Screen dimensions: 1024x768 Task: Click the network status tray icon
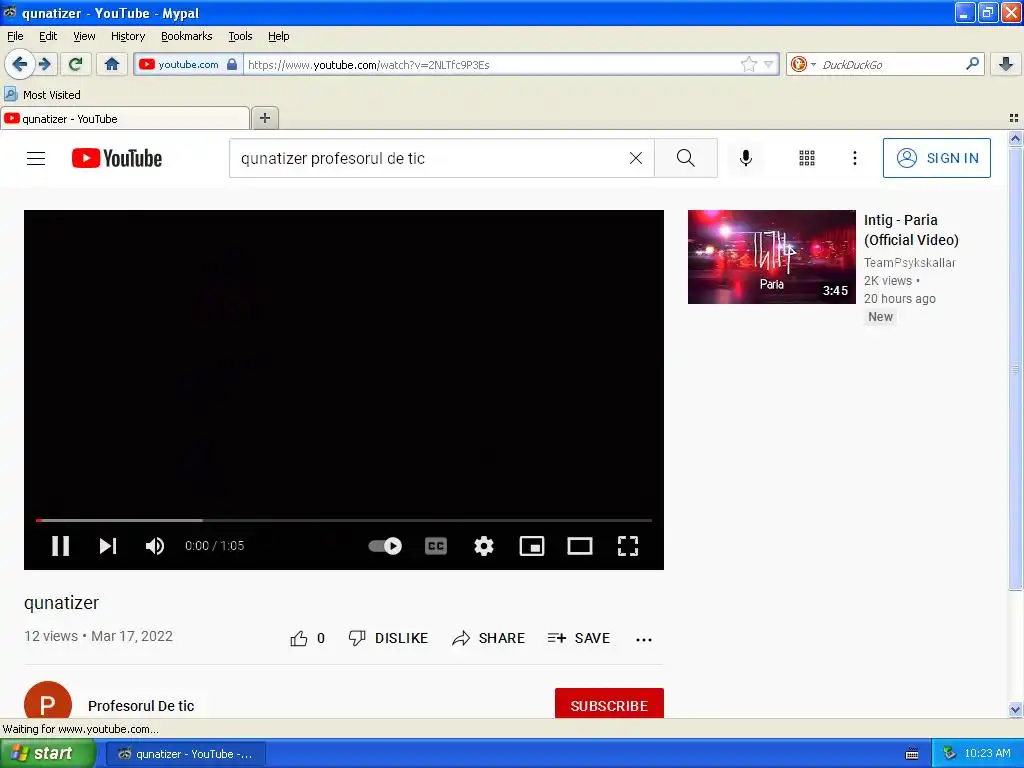coord(950,754)
